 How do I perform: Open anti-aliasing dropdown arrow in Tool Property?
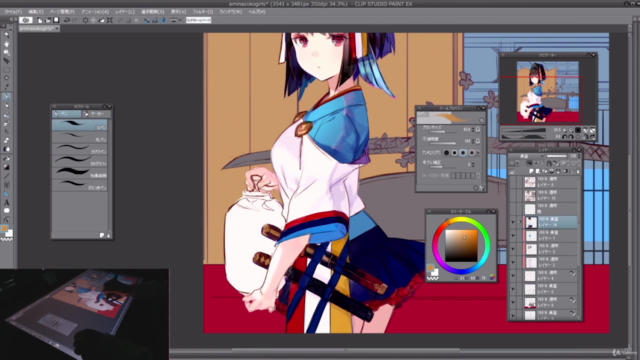point(478,153)
